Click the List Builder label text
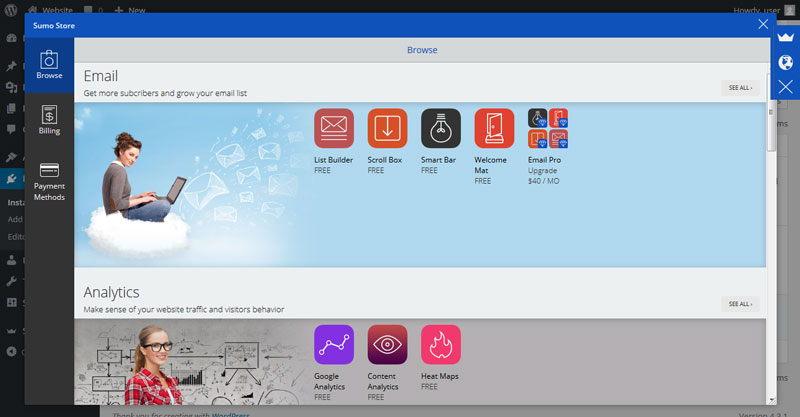This screenshot has height=417, width=800. [x=333, y=160]
